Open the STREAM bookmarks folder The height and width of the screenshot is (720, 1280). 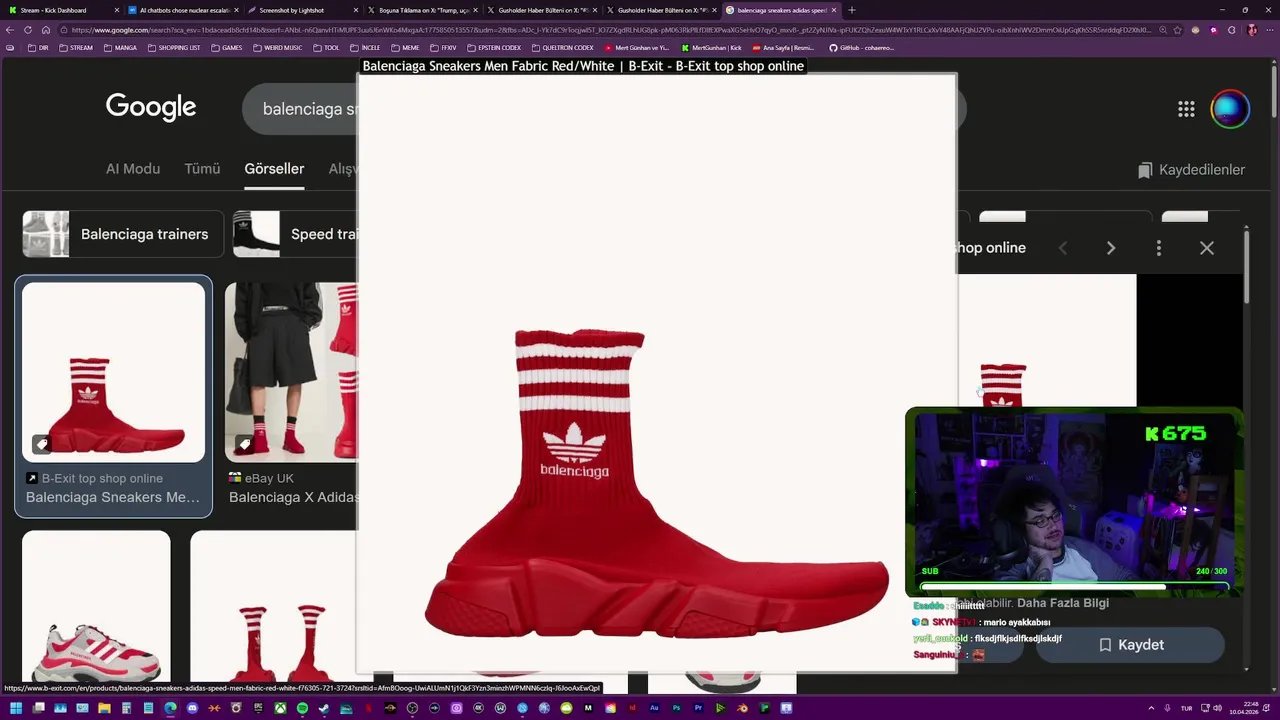[x=76, y=47]
